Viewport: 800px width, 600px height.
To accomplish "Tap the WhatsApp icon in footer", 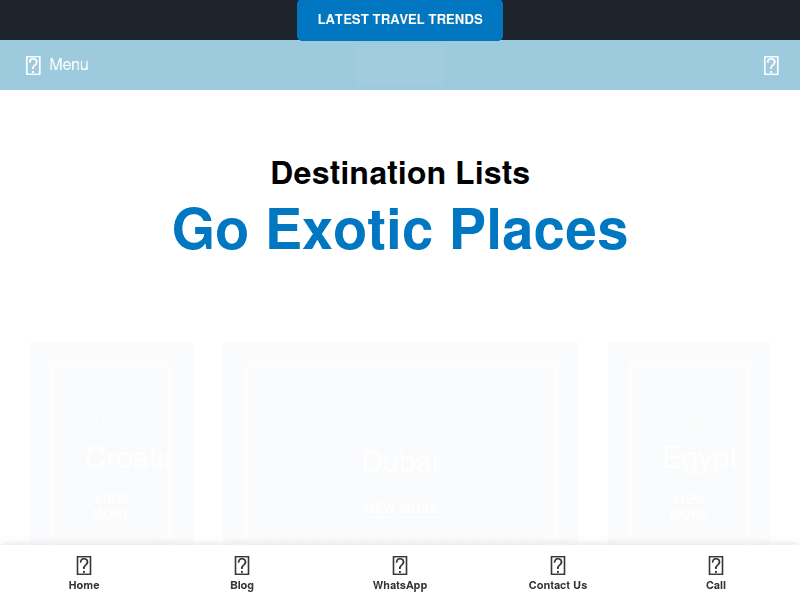I will 400,563.
